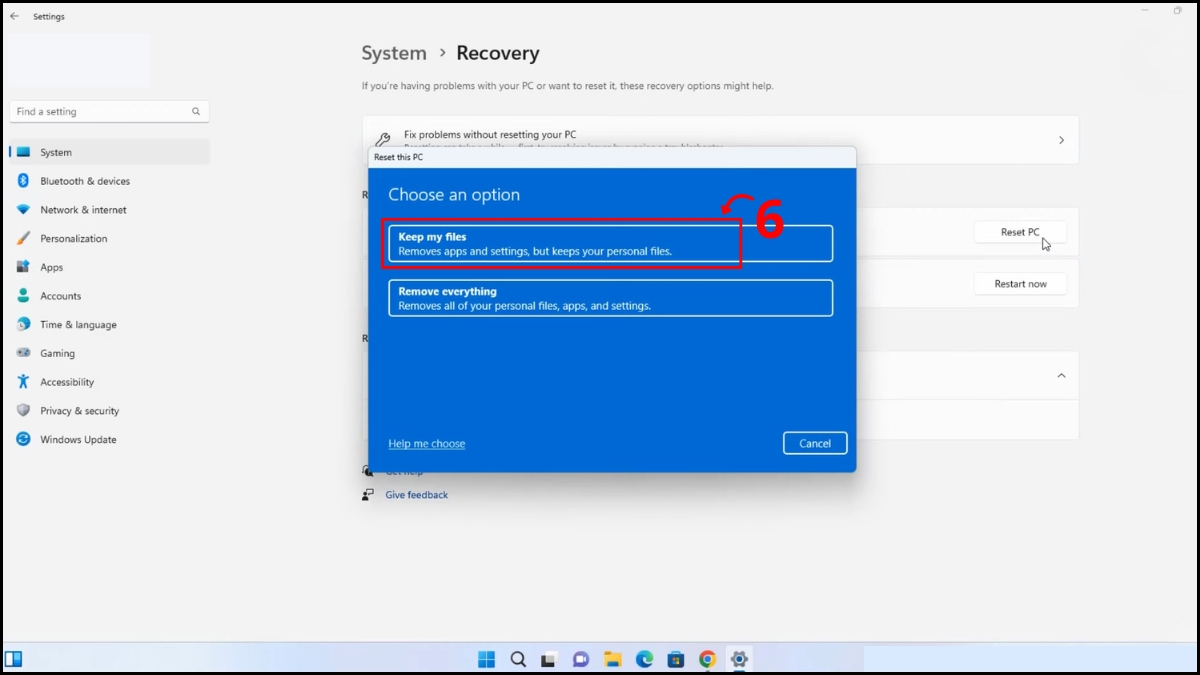Open Gaming settings
1200x675 pixels.
click(57, 353)
